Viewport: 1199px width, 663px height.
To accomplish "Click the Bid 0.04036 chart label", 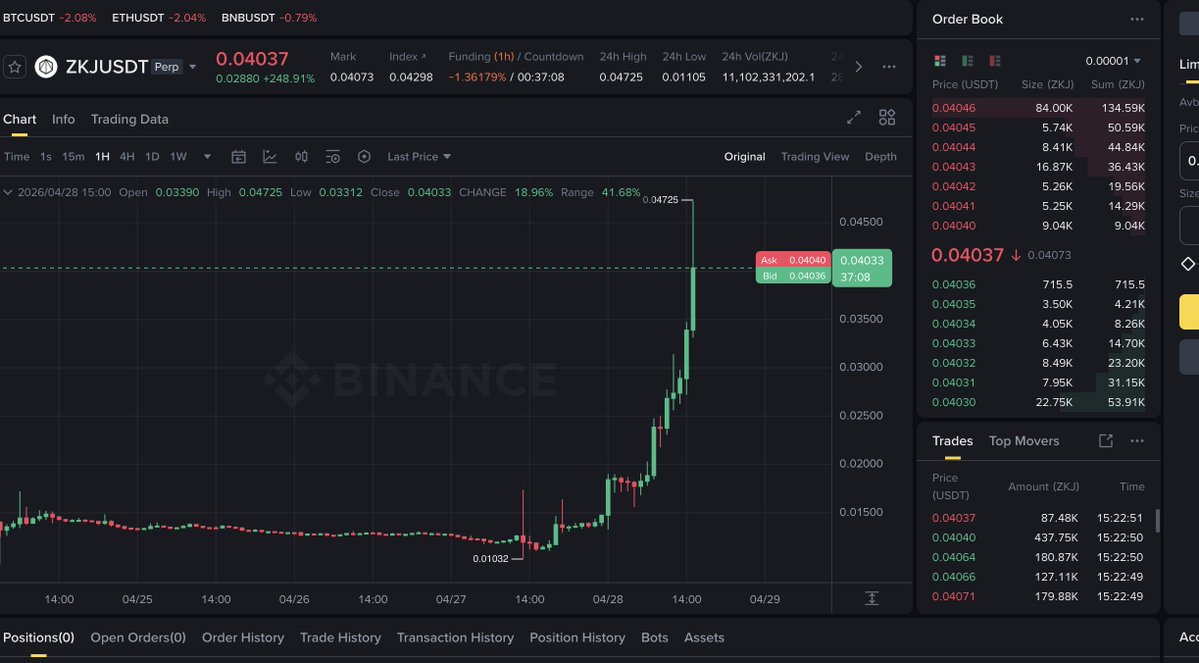I will (x=793, y=276).
